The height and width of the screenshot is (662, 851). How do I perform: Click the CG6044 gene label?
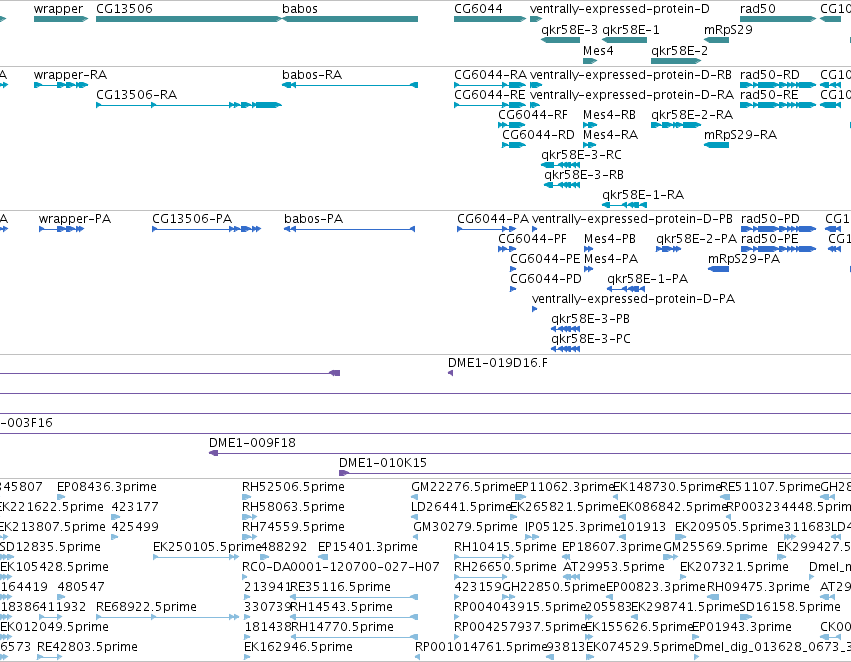(x=478, y=9)
